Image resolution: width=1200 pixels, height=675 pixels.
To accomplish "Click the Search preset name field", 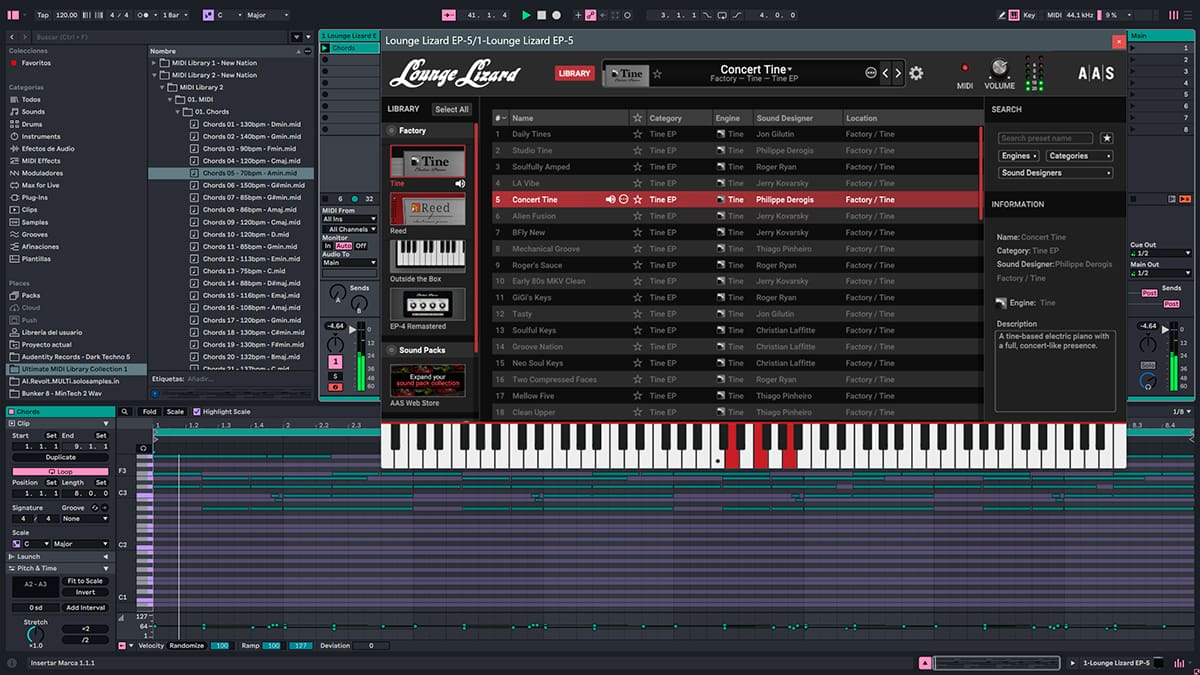I will 1047,138.
